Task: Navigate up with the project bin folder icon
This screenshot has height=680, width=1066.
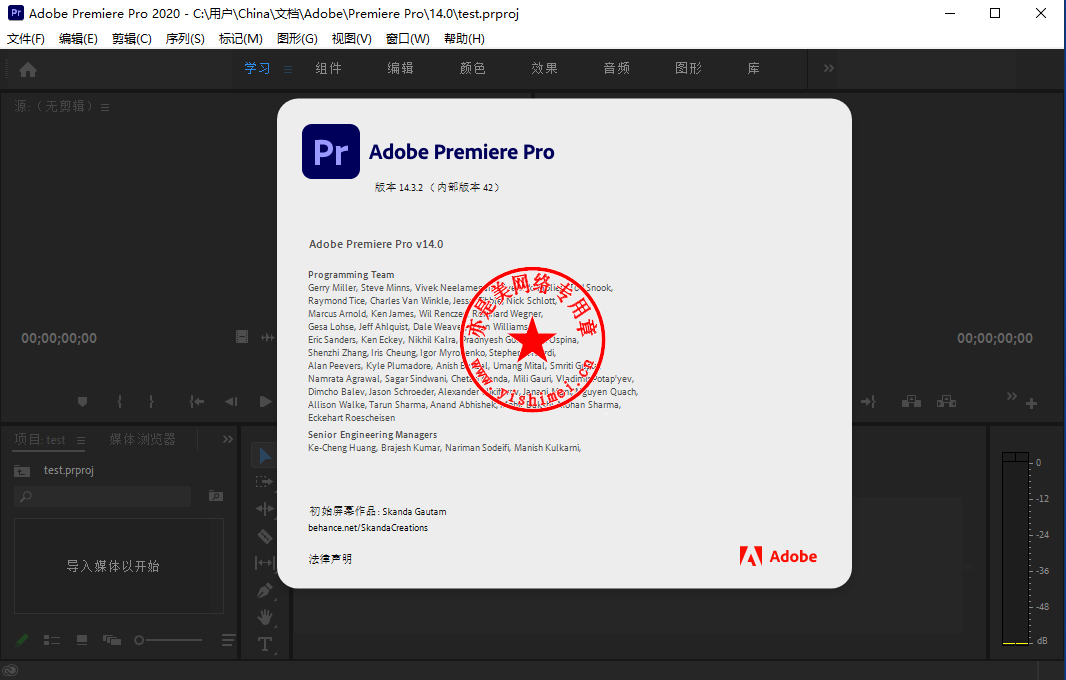Action: [x=22, y=471]
